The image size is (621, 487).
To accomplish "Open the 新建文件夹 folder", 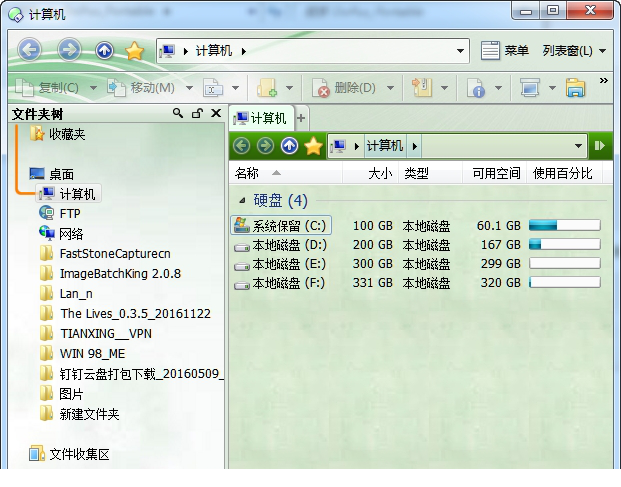I will point(80,414).
